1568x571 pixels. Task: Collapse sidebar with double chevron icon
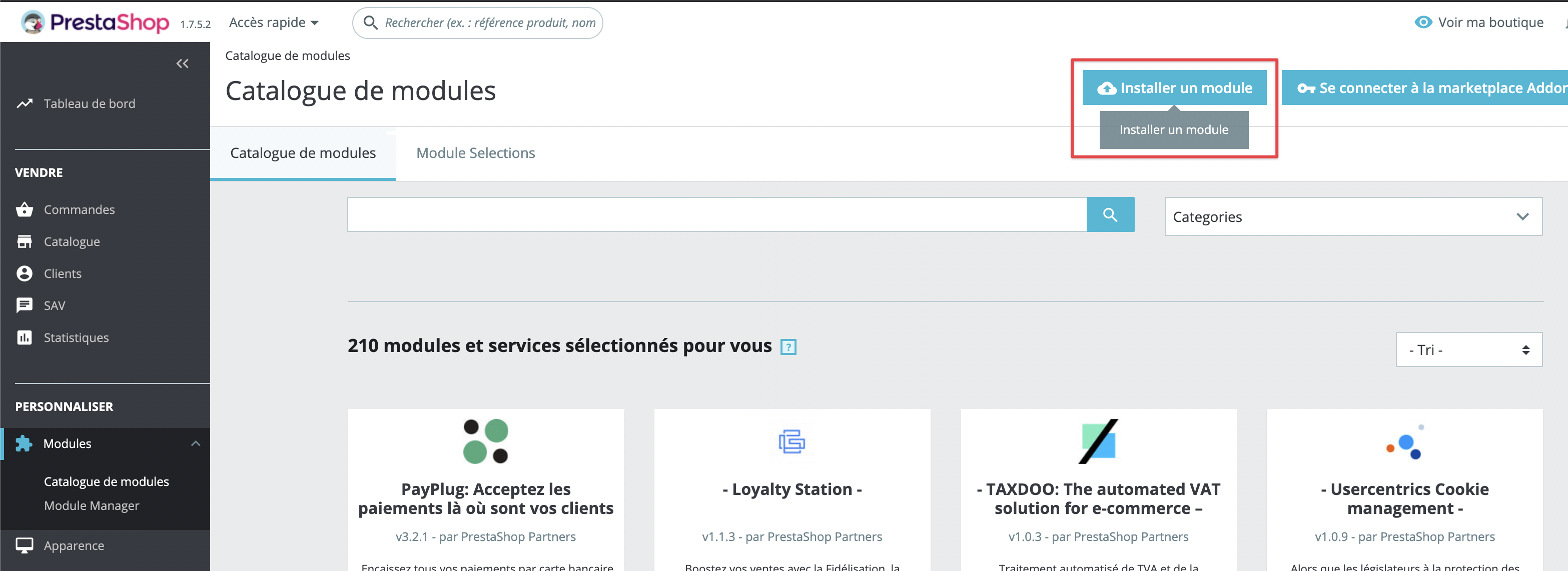click(x=182, y=63)
